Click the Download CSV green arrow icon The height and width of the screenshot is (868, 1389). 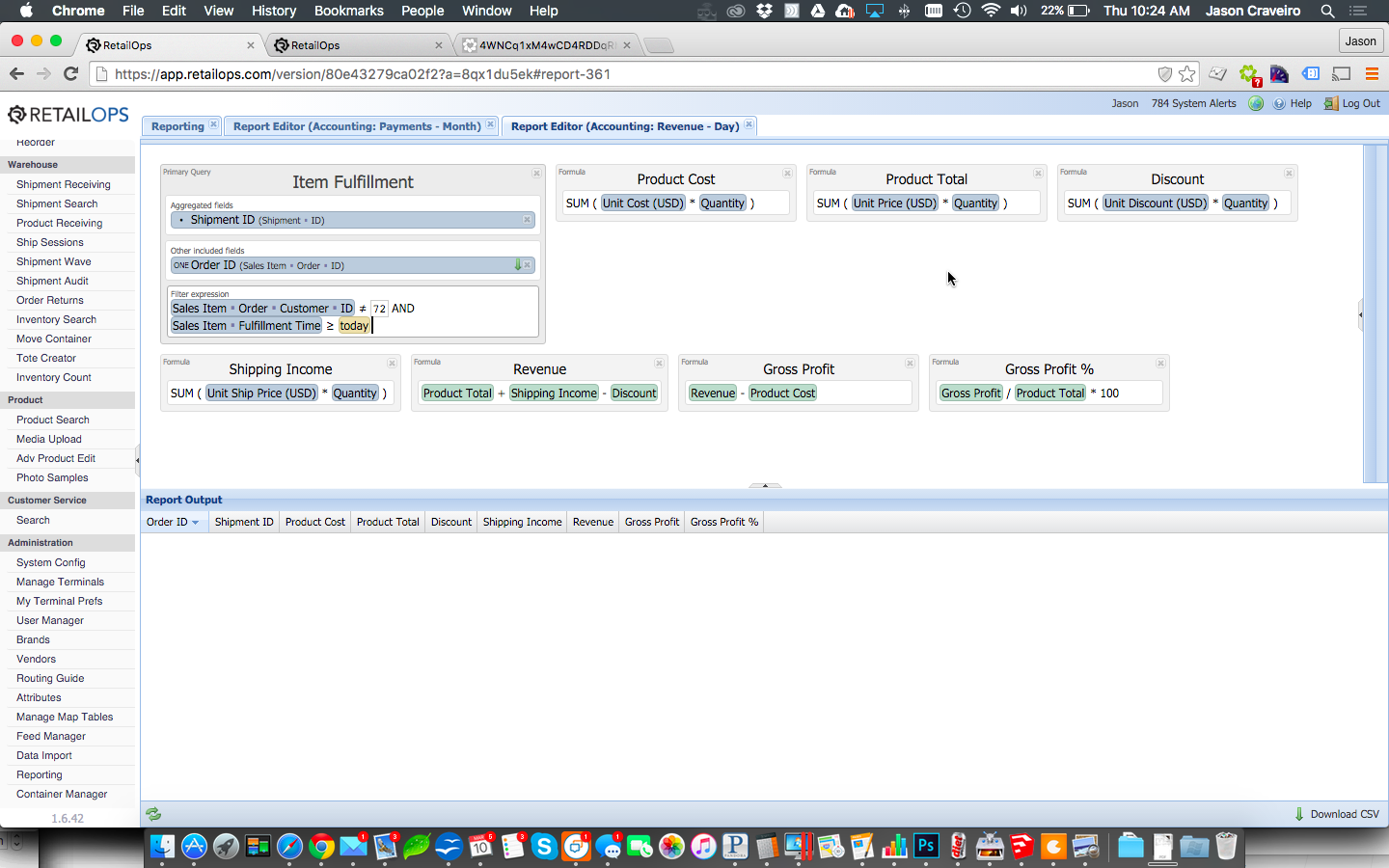[1299, 814]
